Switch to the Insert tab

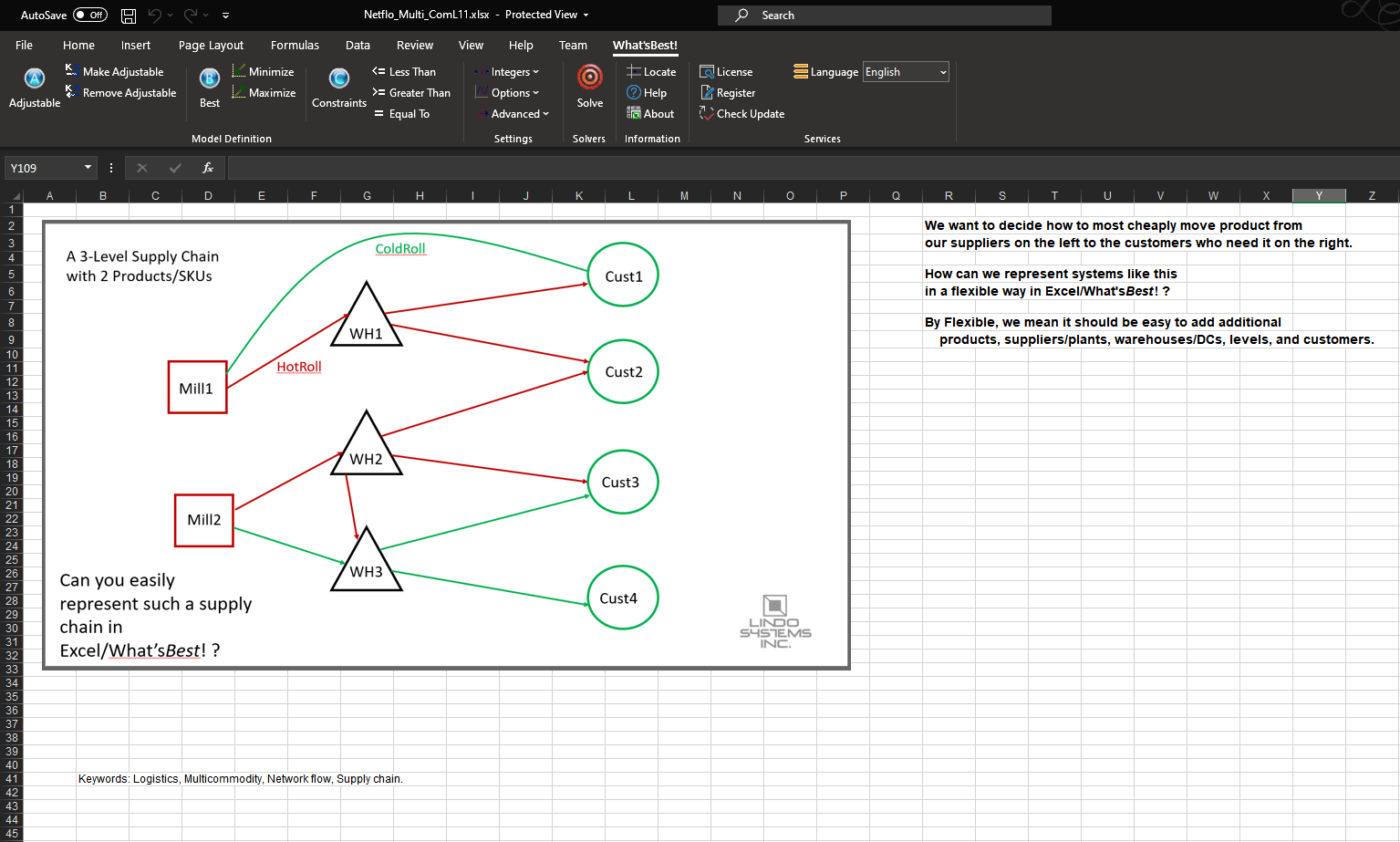click(x=136, y=45)
